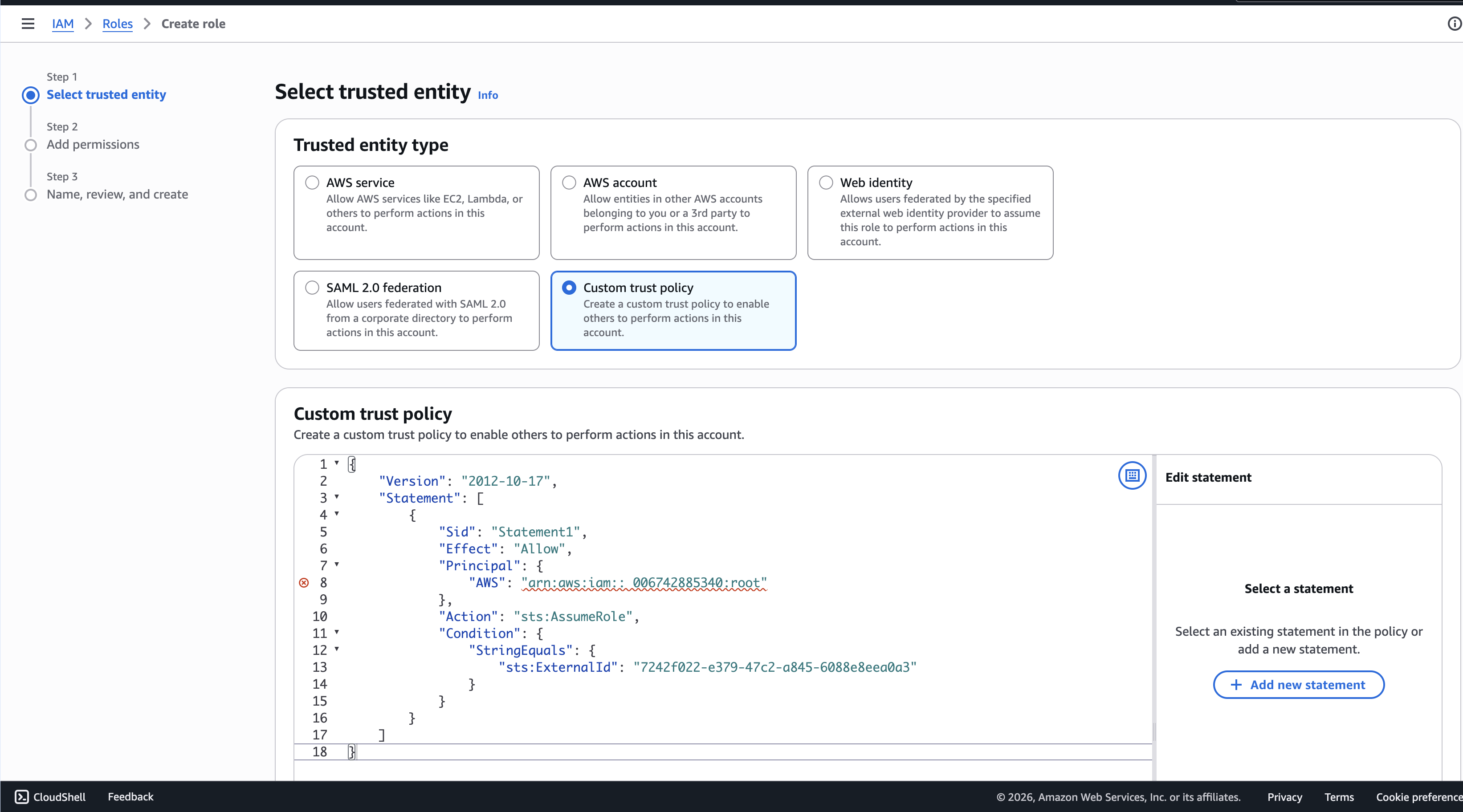Open Cookie preferences in the footer
Image resolution: width=1463 pixels, height=812 pixels.
tap(1419, 797)
